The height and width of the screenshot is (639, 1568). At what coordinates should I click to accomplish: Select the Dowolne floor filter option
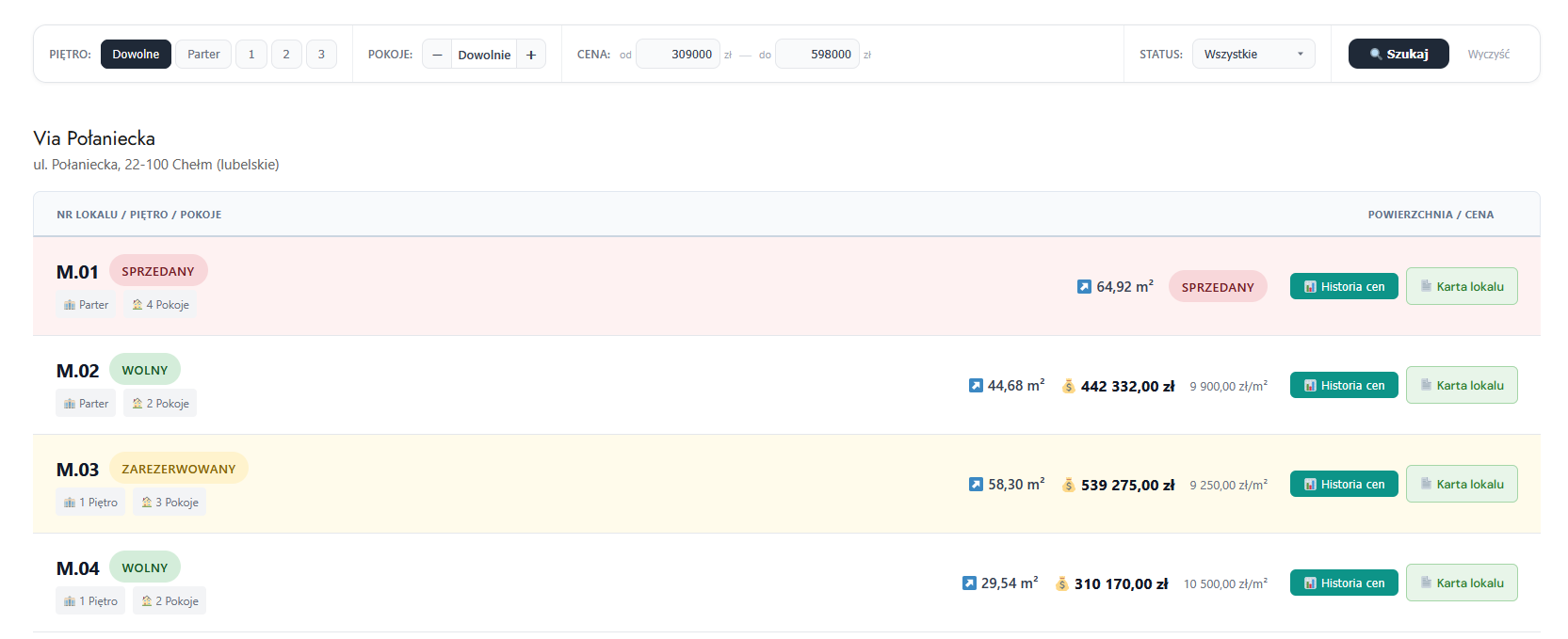[x=136, y=55]
